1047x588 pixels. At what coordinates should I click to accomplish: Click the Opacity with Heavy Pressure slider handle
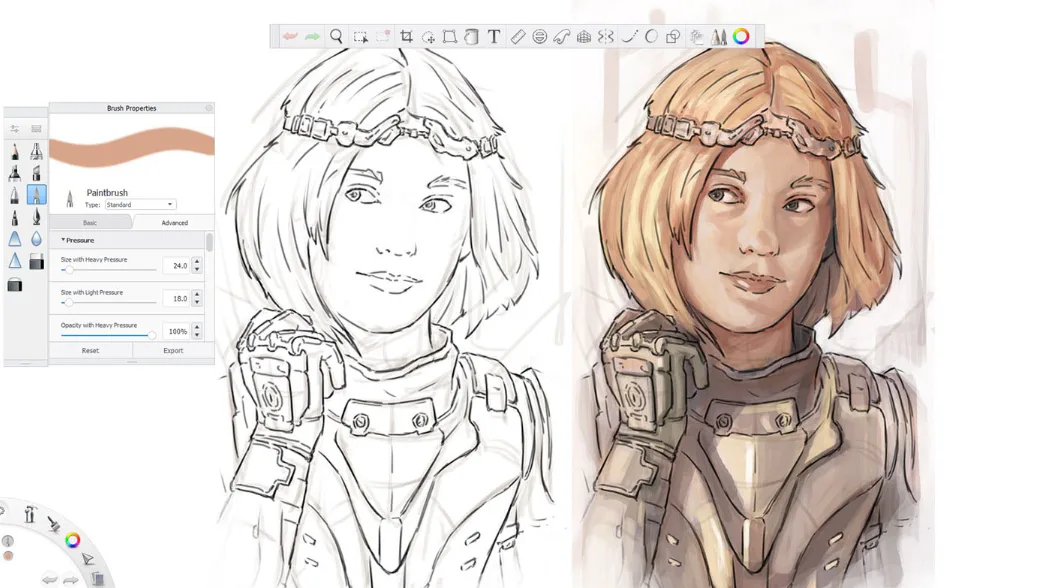pyautogui.click(x=154, y=335)
